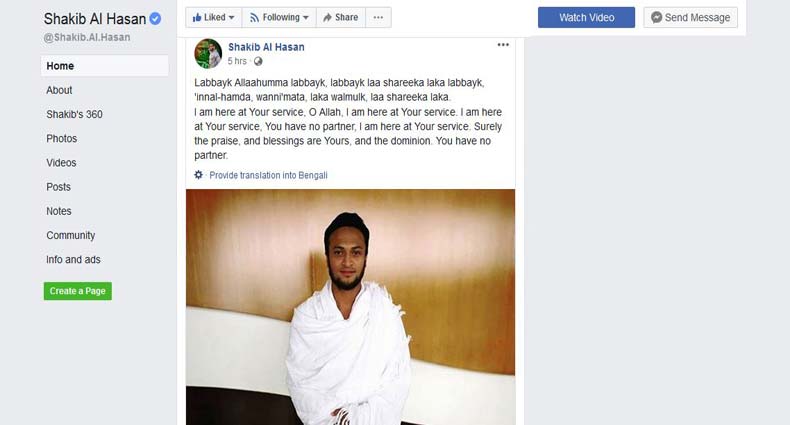Click the blue verified badge beside page name
This screenshot has width=790, height=425.
pos(155,19)
